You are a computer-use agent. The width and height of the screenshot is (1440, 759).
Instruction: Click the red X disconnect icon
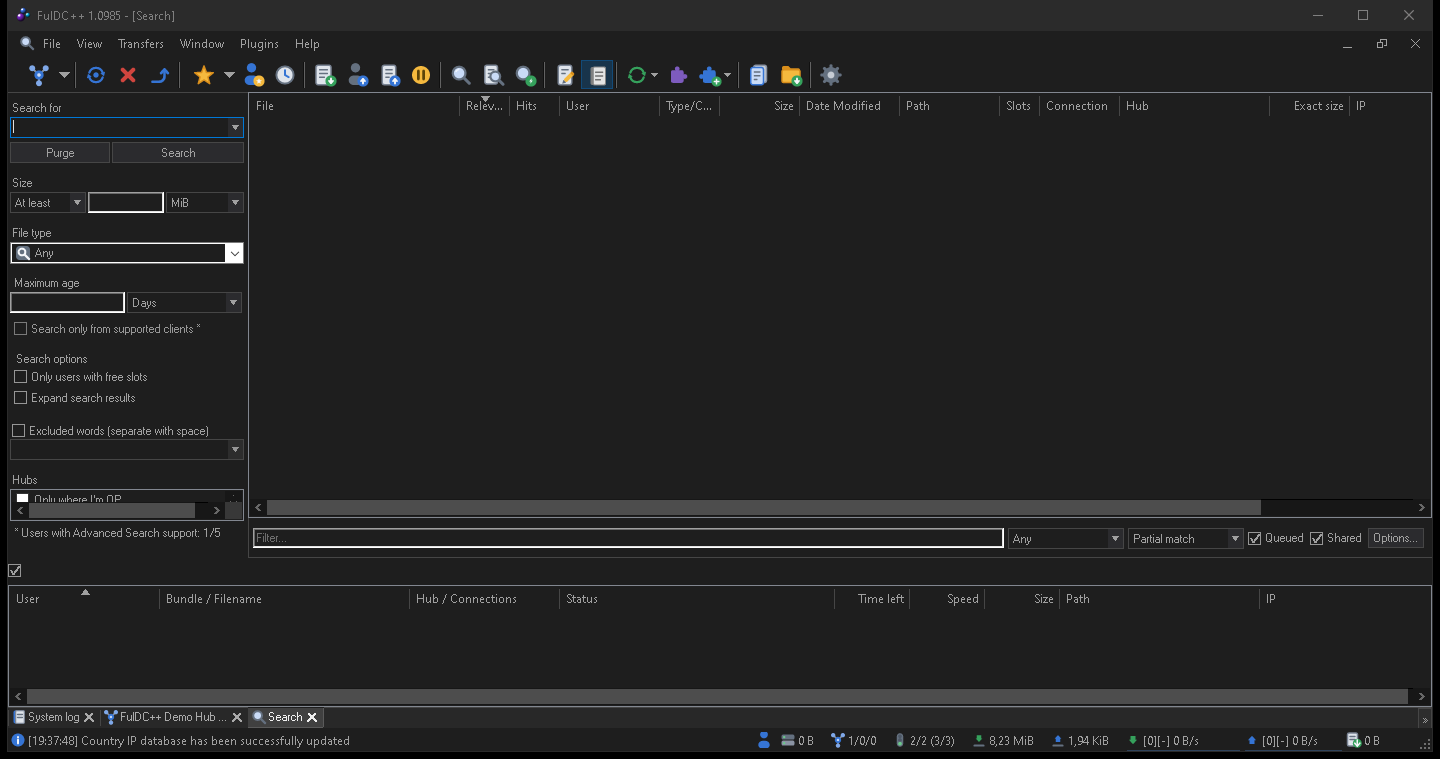[128, 75]
